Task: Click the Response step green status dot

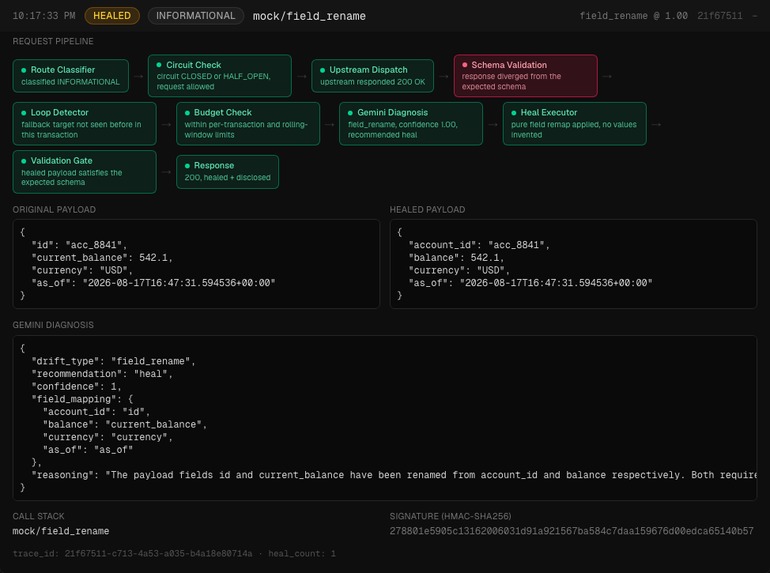Action: [x=187, y=166]
